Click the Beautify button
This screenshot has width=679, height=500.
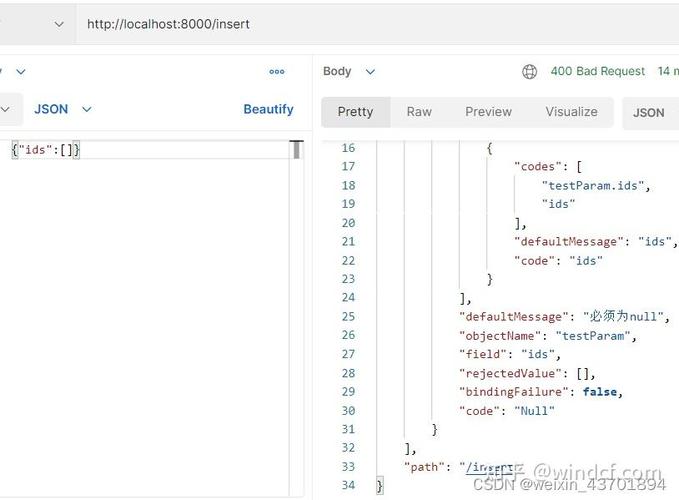pos(268,109)
